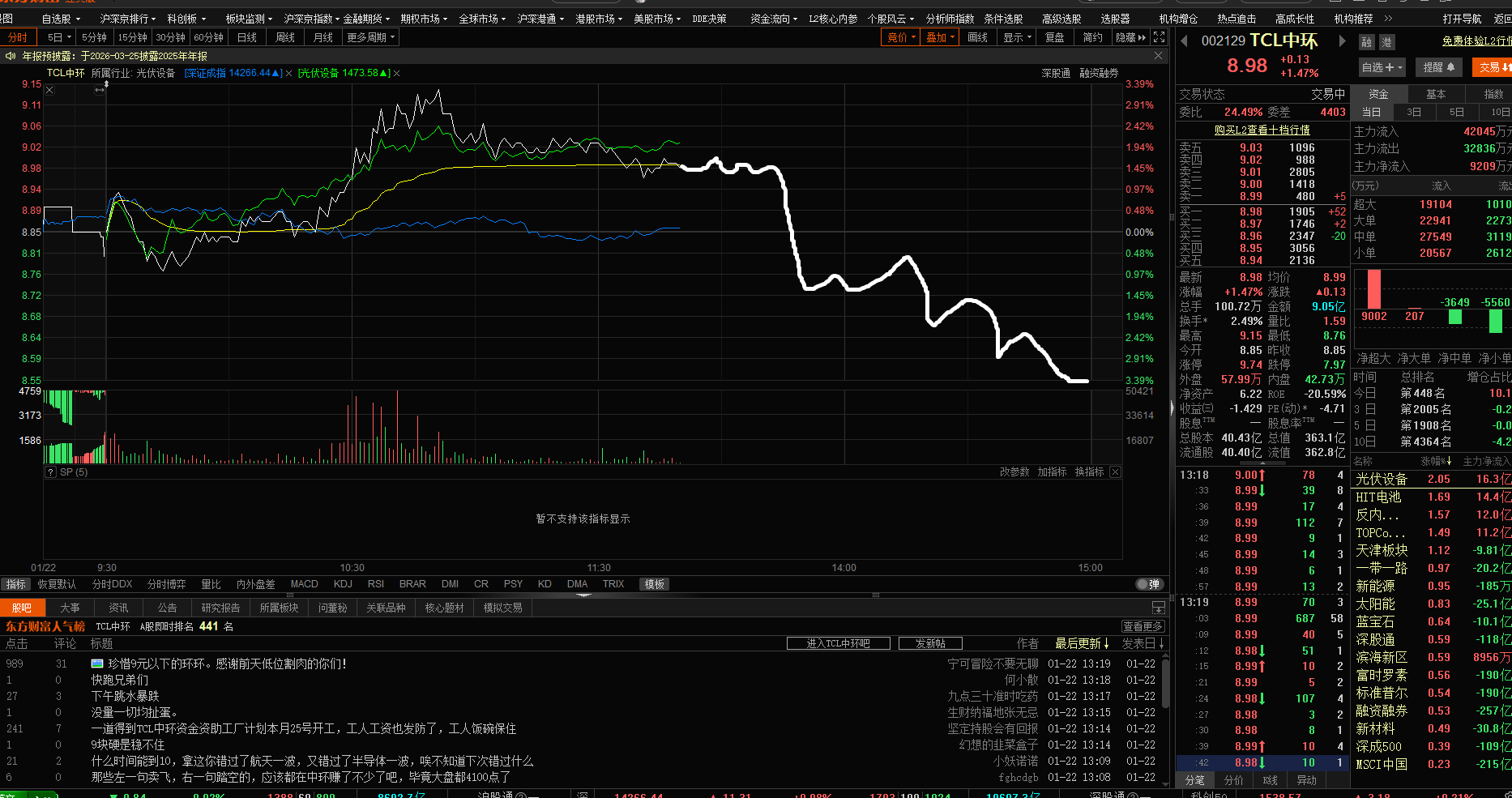
Task: Click the small X box at chart top-left
Action: pos(49,90)
